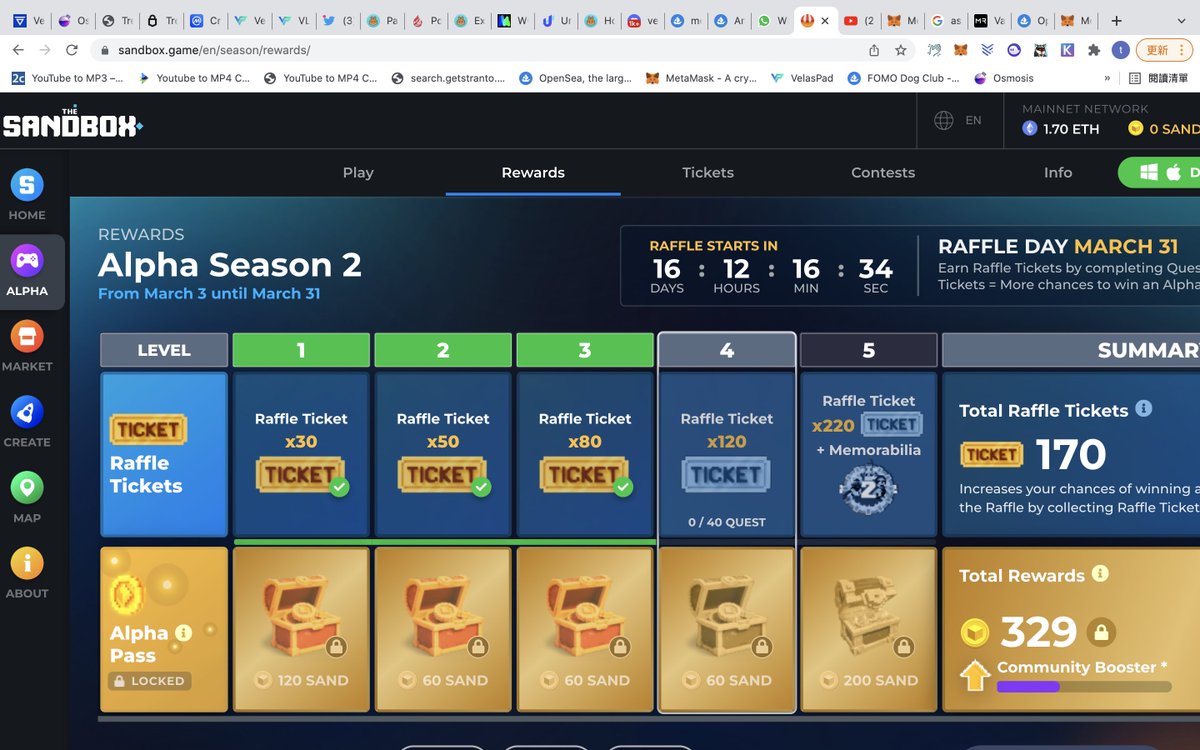Open MetaMask fox extension icon
Viewport: 1200px width, 750px height.
click(x=960, y=50)
